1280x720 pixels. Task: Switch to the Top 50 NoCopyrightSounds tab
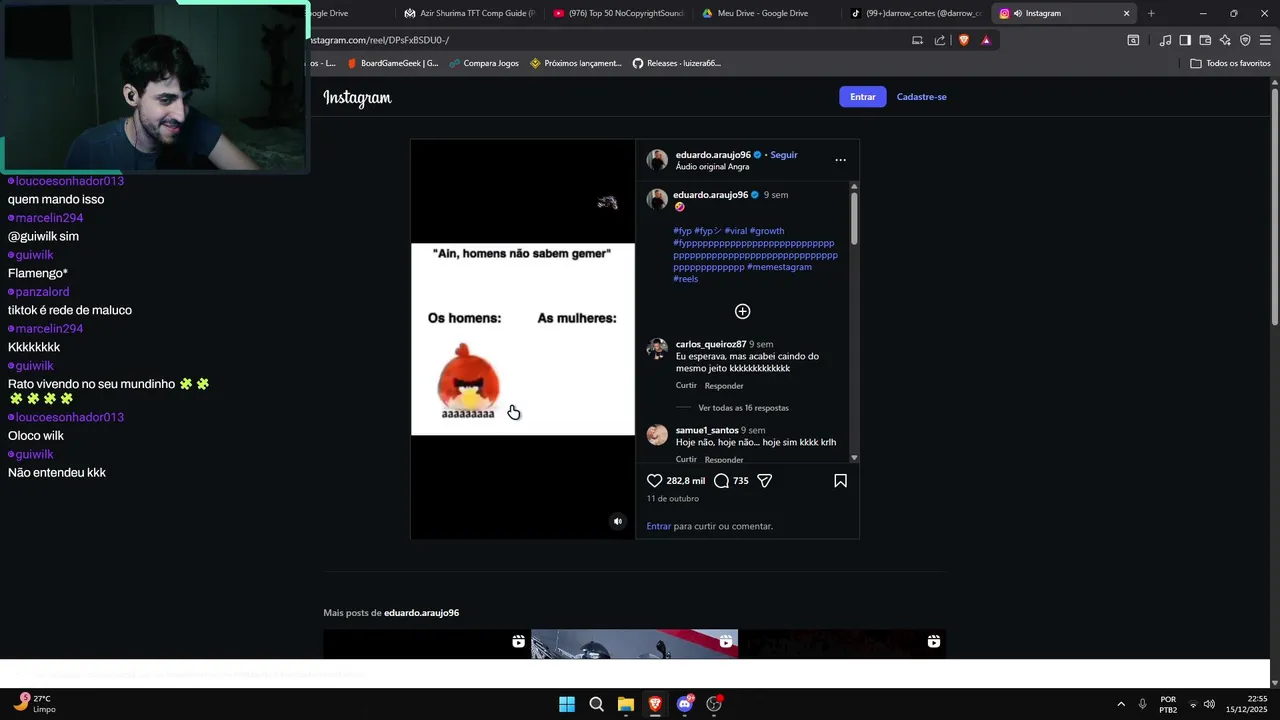click(x=619, y=13)
